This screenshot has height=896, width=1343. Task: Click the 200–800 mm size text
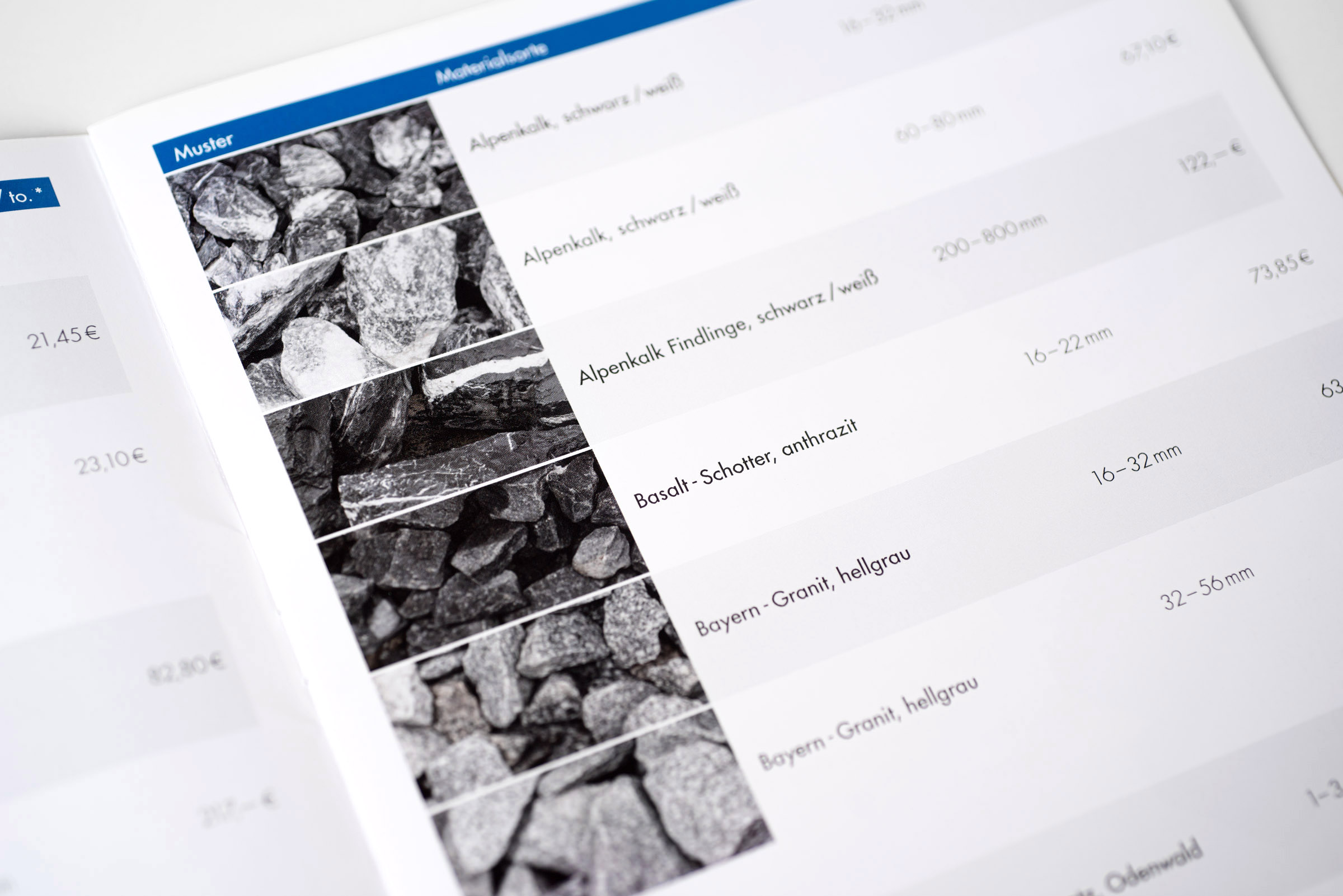[x=990, y=239]
